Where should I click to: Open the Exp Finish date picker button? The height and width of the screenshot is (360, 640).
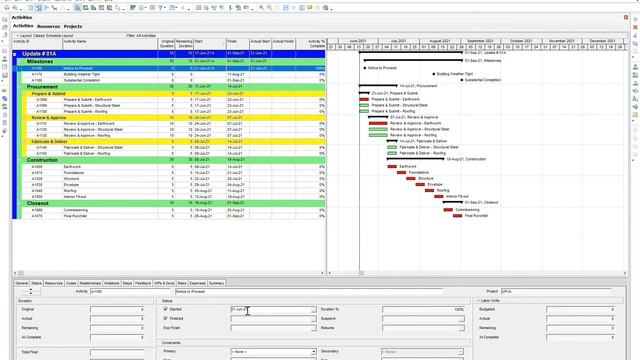(313, 328)
